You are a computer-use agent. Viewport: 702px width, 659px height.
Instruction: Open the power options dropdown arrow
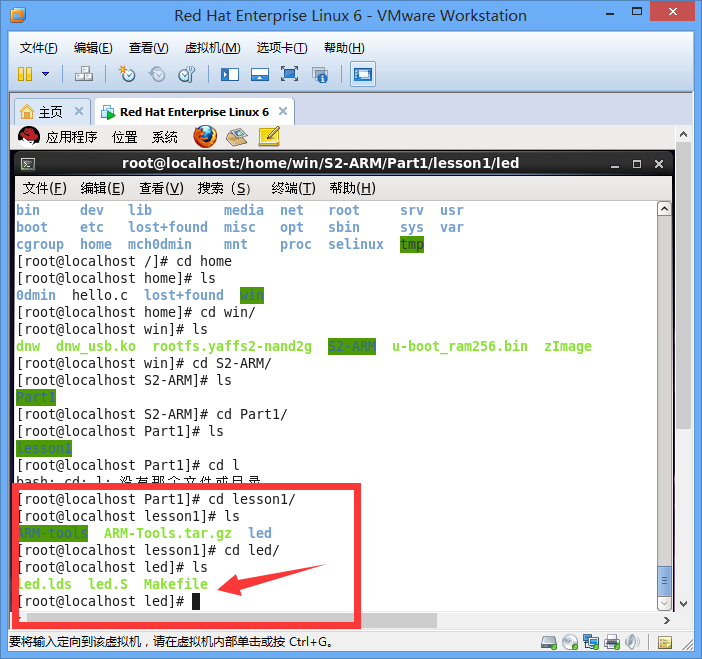pyautogui.click(x=45, y=74)
